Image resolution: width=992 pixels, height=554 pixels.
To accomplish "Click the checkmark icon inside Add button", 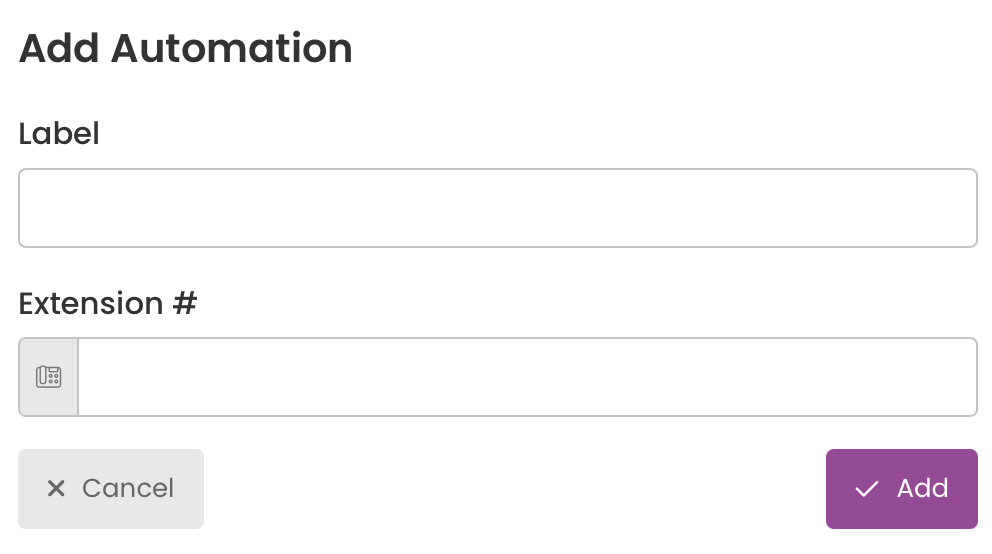I will [867, 489].
